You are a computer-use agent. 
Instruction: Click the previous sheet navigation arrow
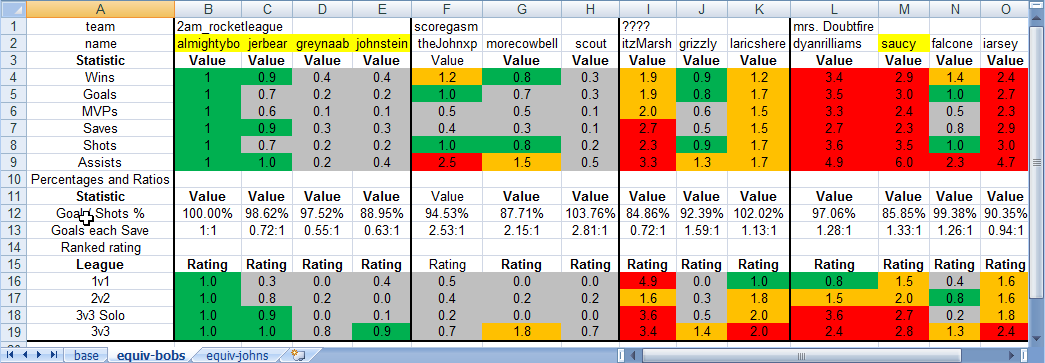coord(25,355)
